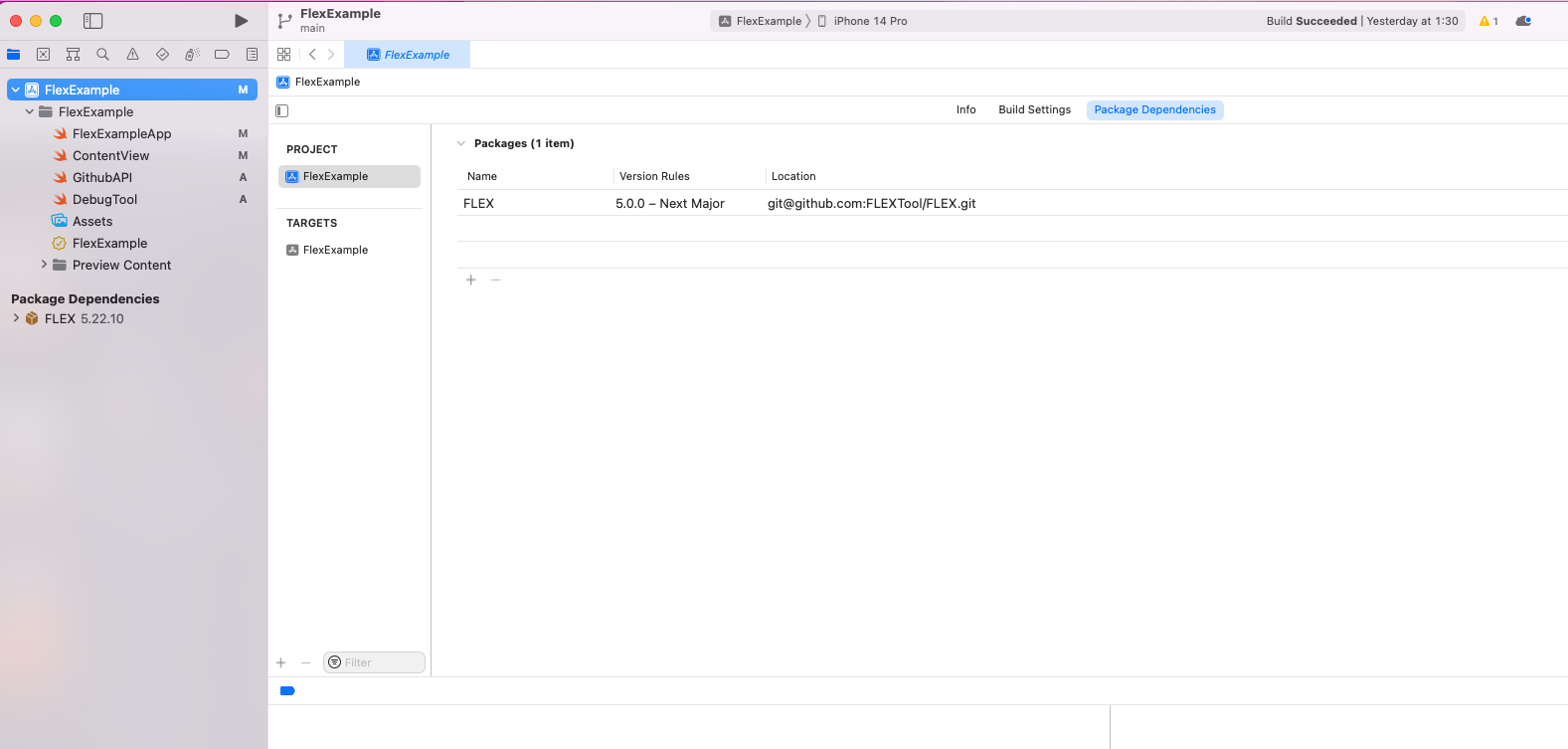The width and height of the screenshot is (1568, 749).
Task: Click version rule 5.0.0 – Next Major
Action: [670, 203]
